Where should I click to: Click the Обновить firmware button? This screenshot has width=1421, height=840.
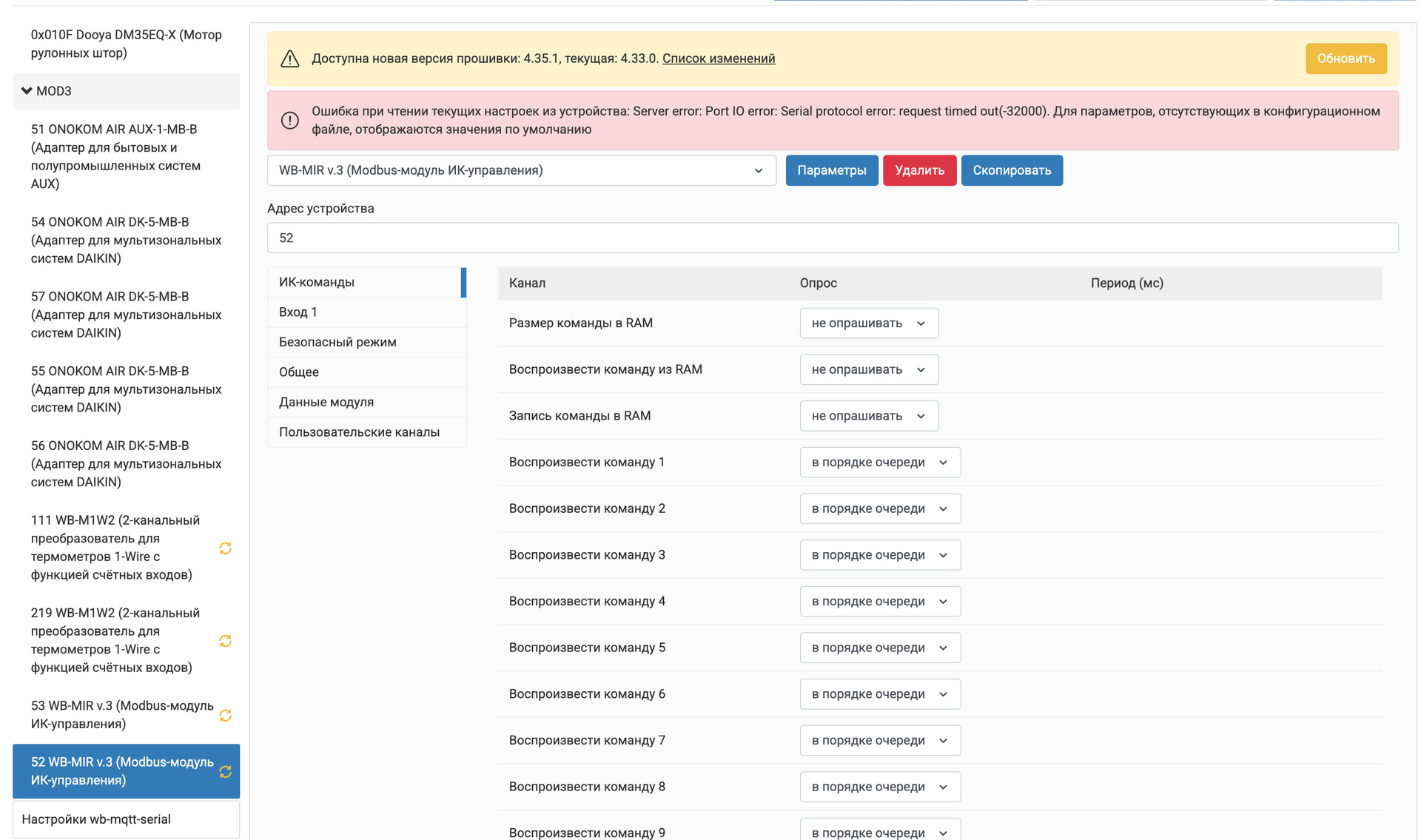click(x=1346, y=58)
